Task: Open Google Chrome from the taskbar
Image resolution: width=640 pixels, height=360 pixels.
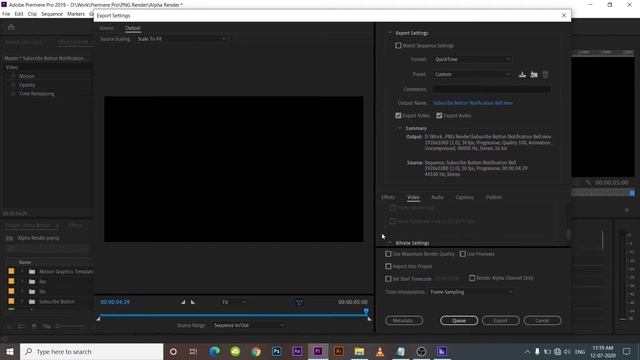Action: click(x=256, y=351)
